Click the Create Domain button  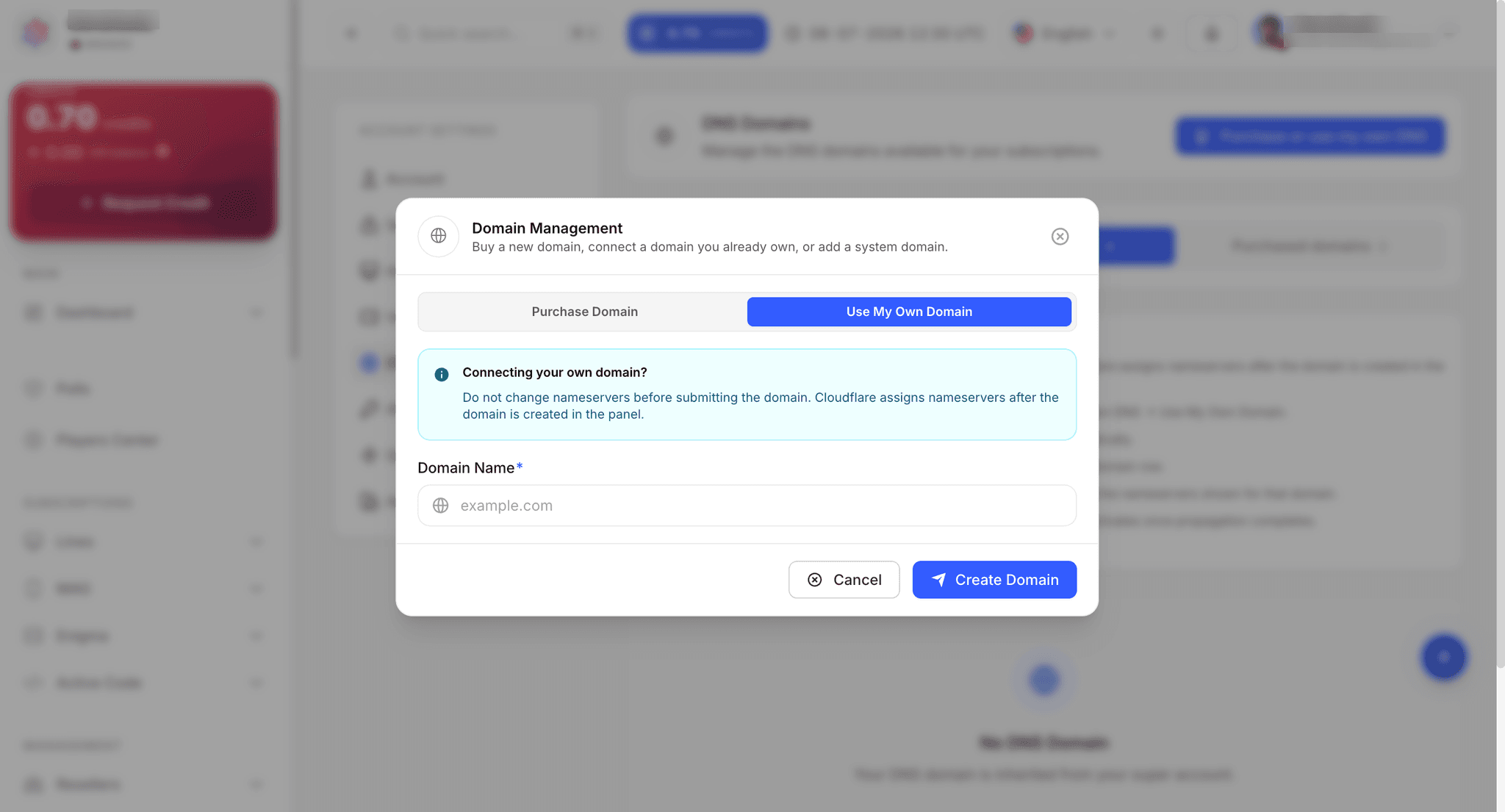[994, 580]
